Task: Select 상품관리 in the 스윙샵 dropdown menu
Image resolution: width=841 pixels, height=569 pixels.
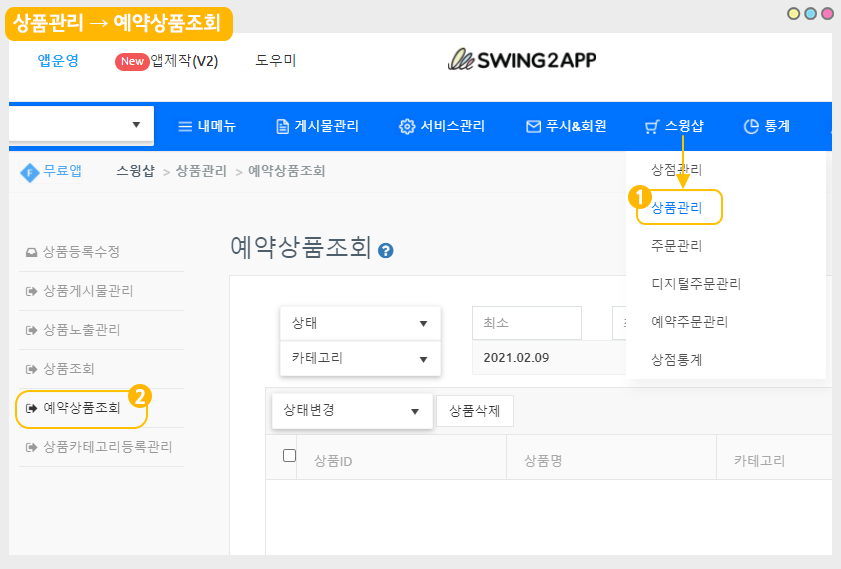Action: pos(677,208)
